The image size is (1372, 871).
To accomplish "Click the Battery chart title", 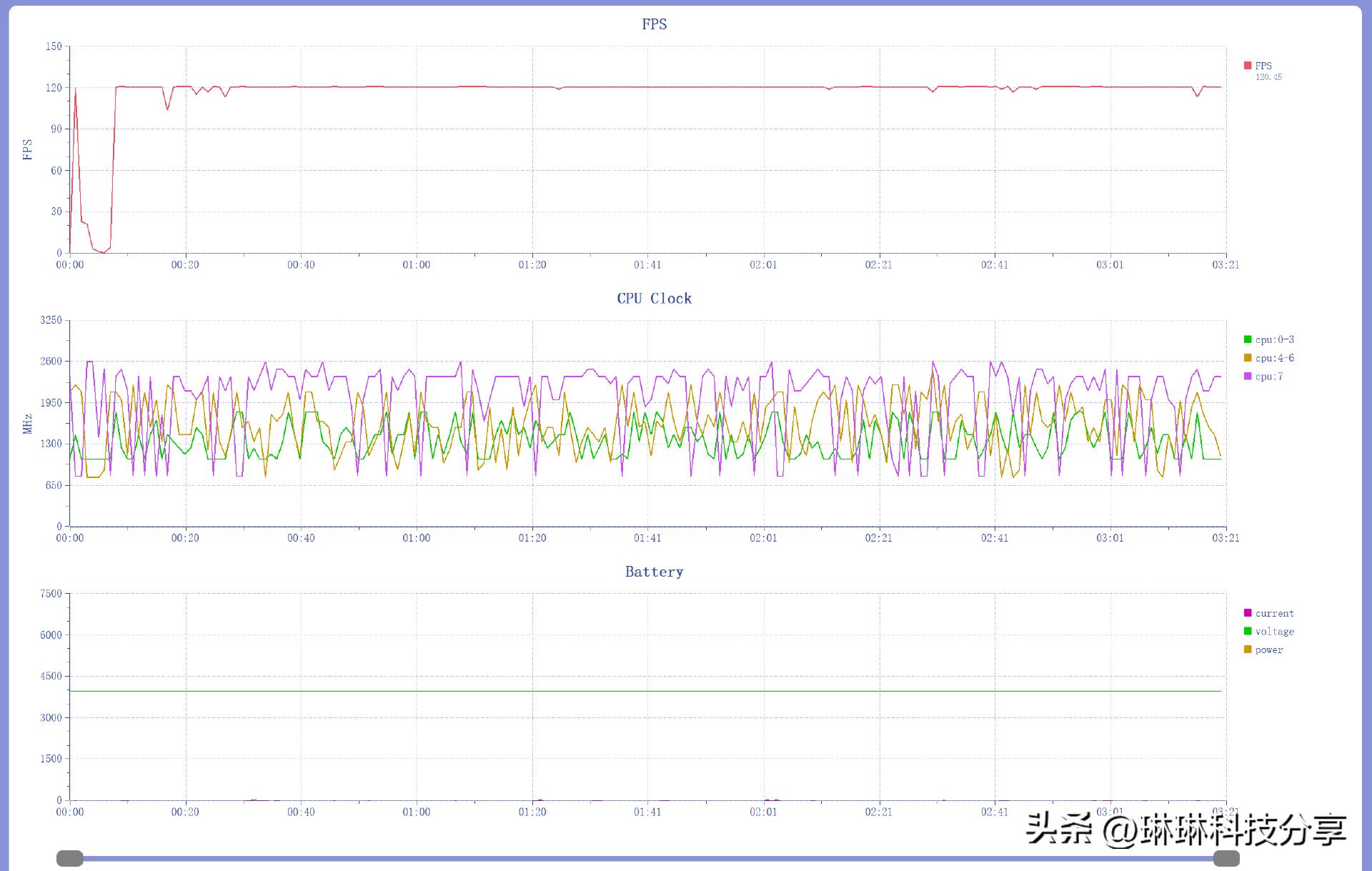I will pyautogui.click(x=654, y=572).
